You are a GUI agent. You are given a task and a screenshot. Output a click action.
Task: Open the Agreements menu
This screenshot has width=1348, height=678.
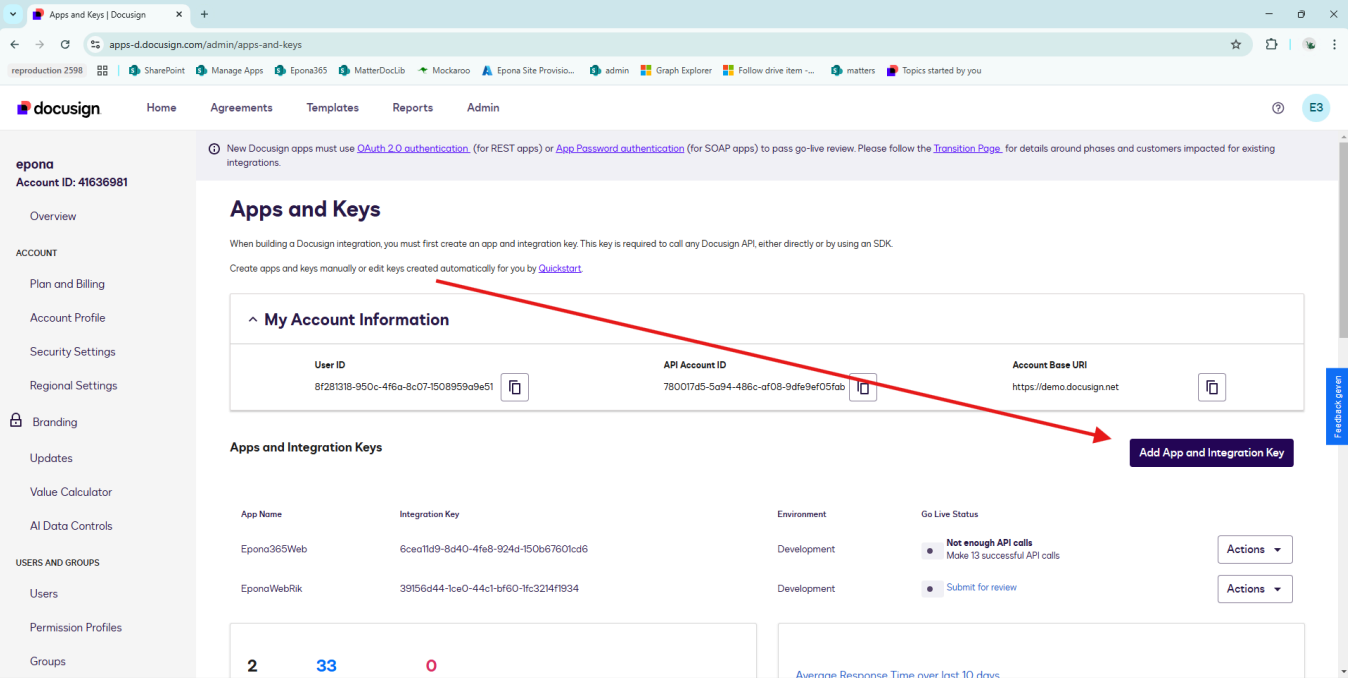pyautogui.click(x=241, y=108)
